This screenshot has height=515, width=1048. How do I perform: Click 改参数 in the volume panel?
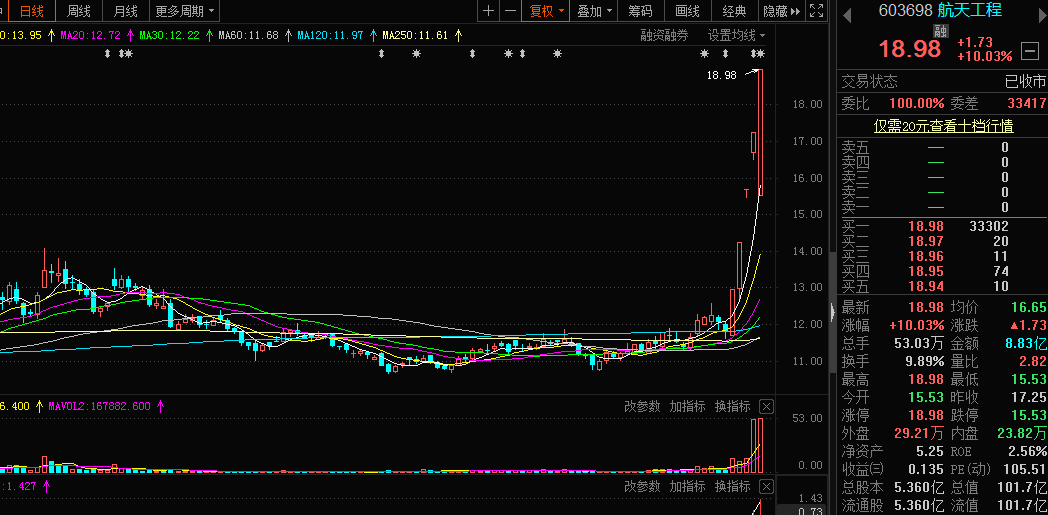point(642,406)
